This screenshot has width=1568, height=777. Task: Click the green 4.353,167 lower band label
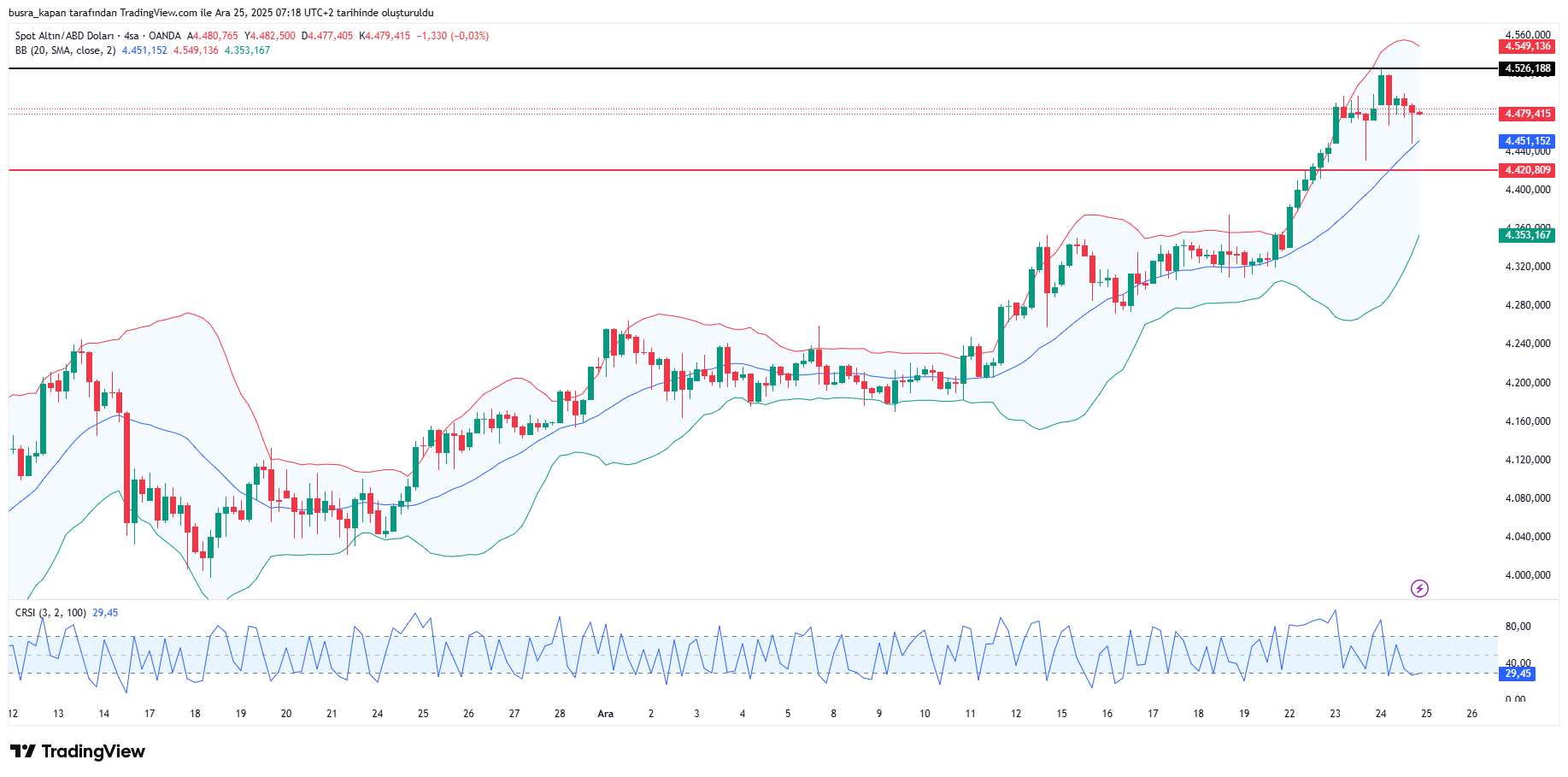[1527, 235]
